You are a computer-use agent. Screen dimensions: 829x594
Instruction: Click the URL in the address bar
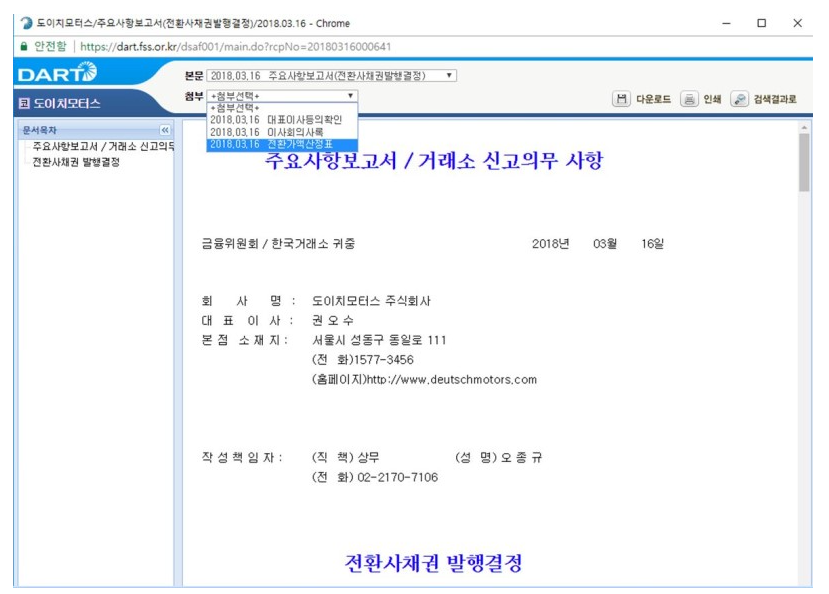(x=236, y=47)
